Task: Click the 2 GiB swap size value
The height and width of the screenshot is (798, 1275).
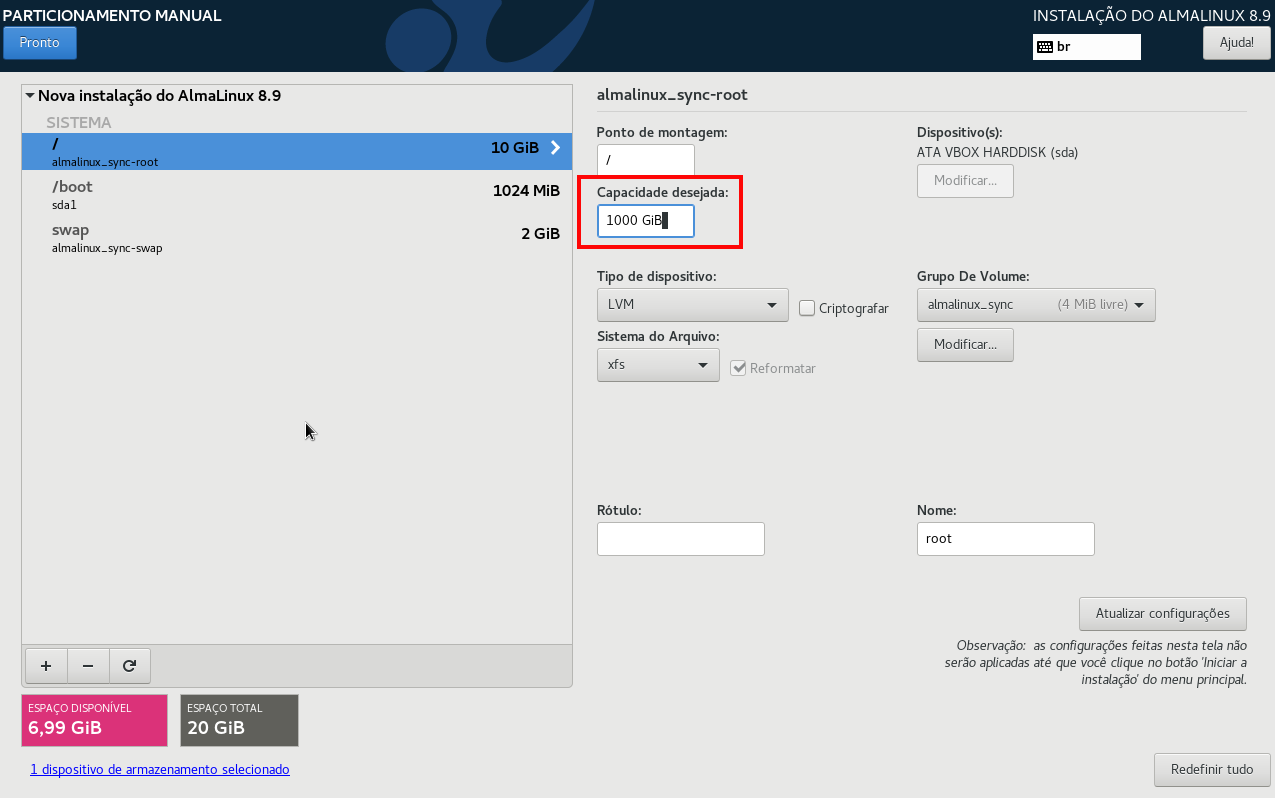Action: click(x=540, y=233)
